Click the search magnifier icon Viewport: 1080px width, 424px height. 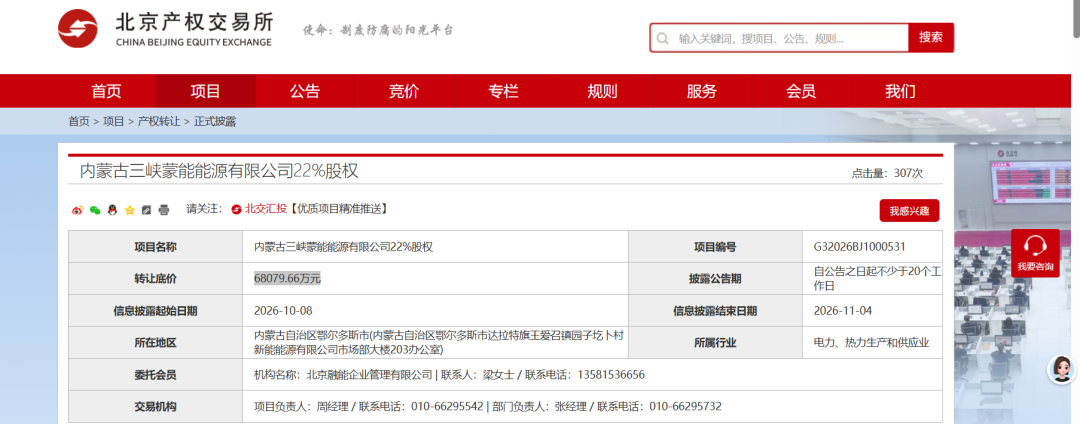pyautogui.click(x=663, y=38)
